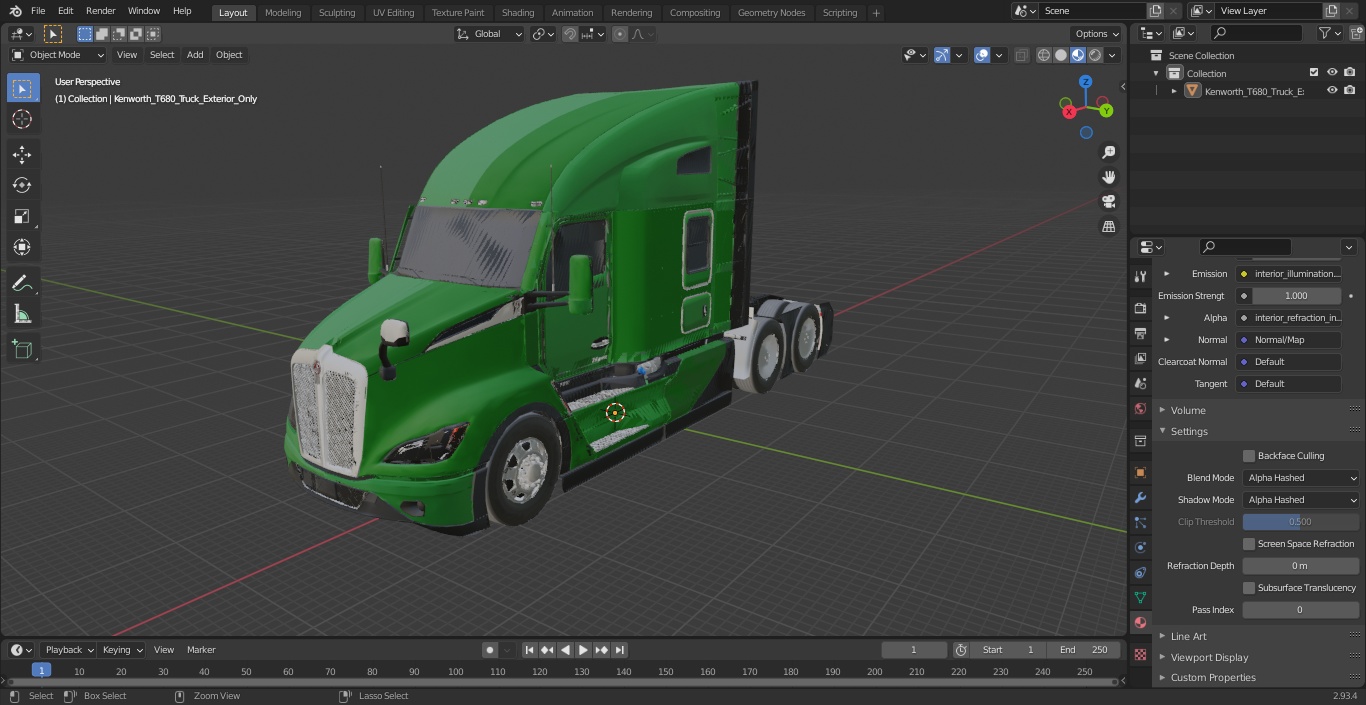Click the viewport zoom magnifier icon

pyautogui.click(x=1108, y=152)
